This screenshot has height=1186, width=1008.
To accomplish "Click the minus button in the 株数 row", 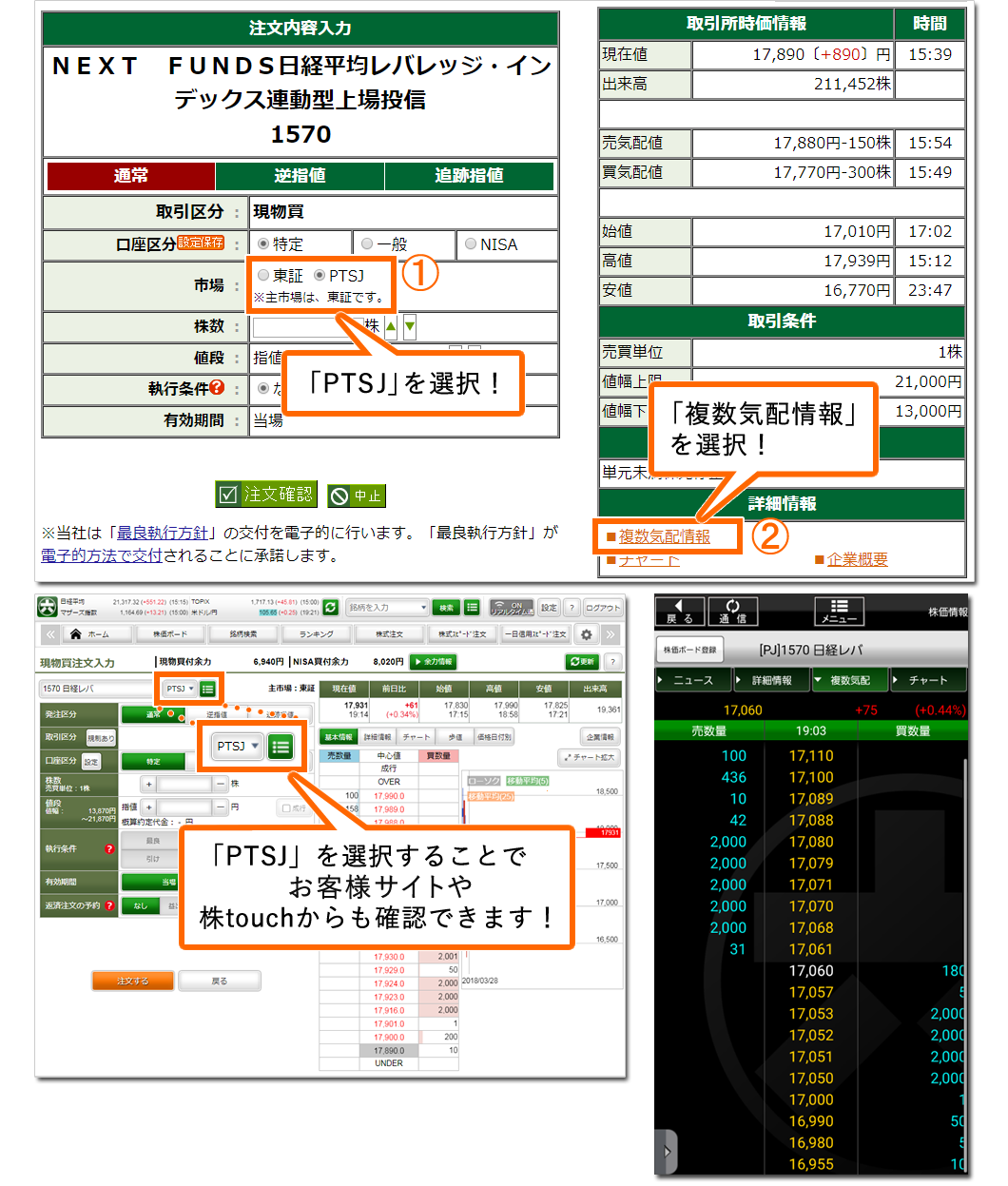I will [x=220, y=784].
